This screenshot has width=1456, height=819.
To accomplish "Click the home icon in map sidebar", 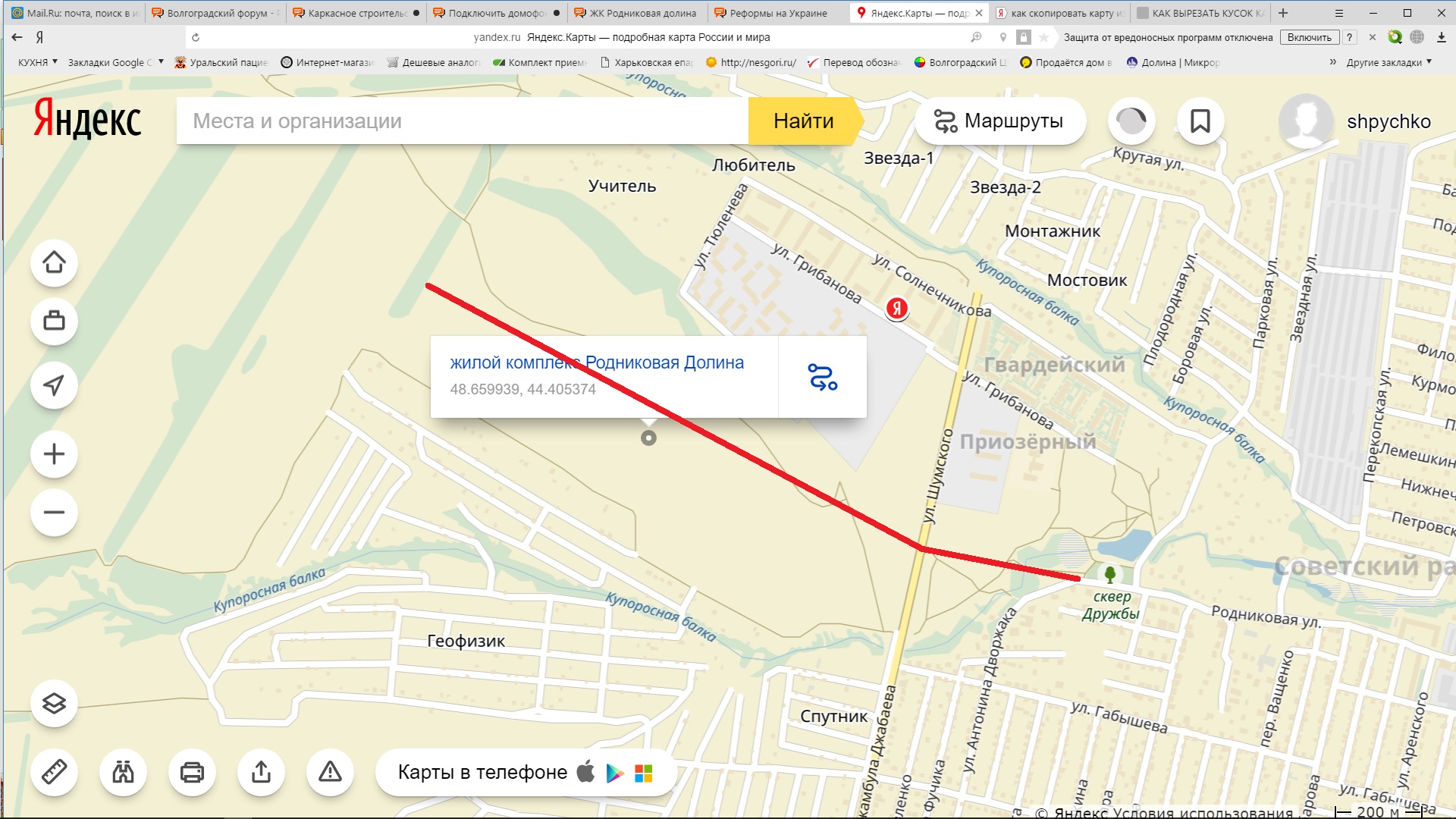I will click(54, 262).
